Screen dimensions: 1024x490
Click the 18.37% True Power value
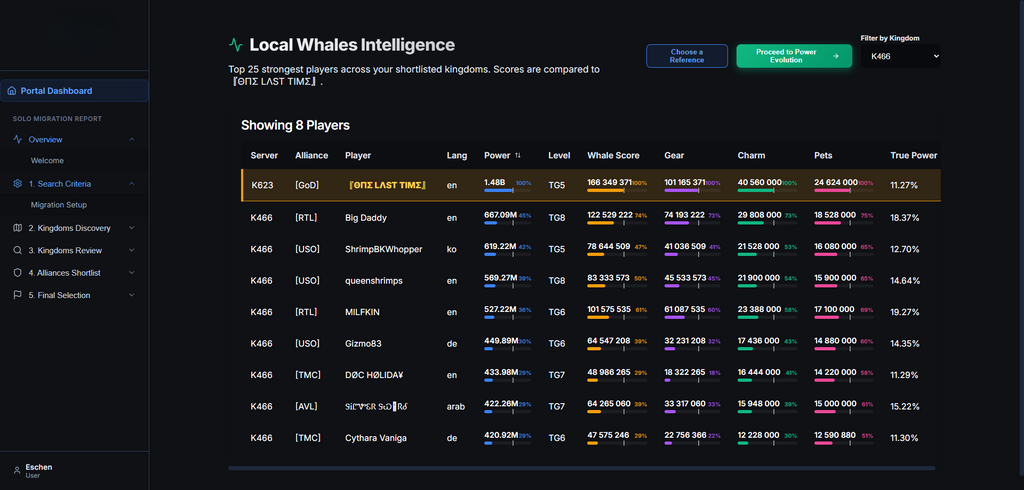point(904,218)
